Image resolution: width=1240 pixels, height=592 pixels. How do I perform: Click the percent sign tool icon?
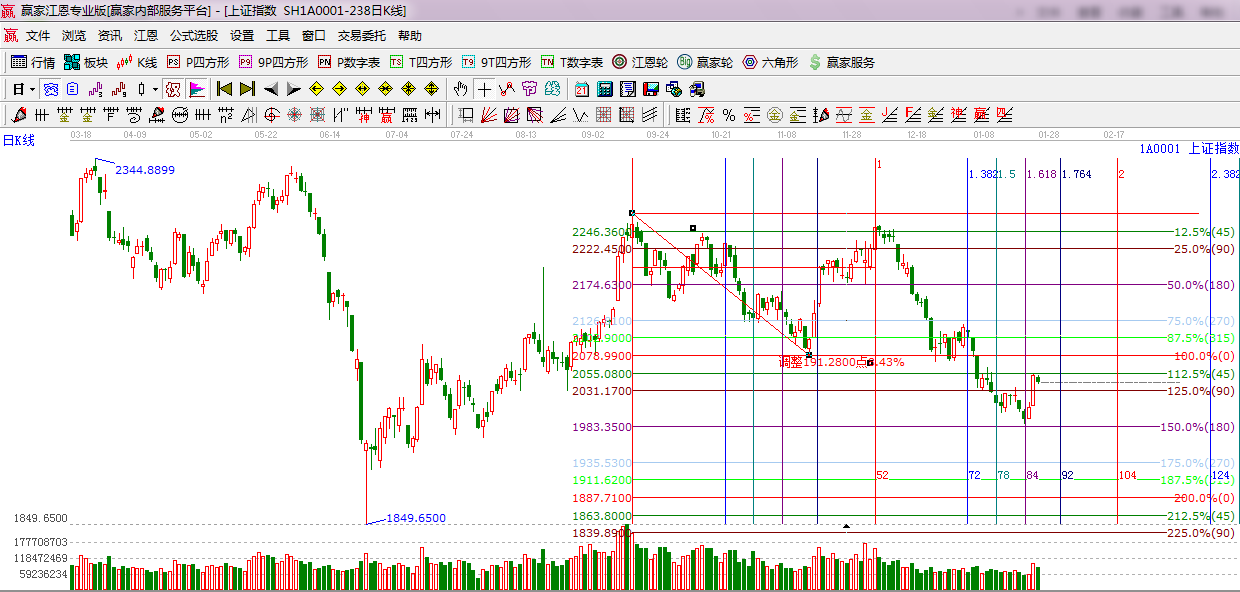click(x=729, y=115)
